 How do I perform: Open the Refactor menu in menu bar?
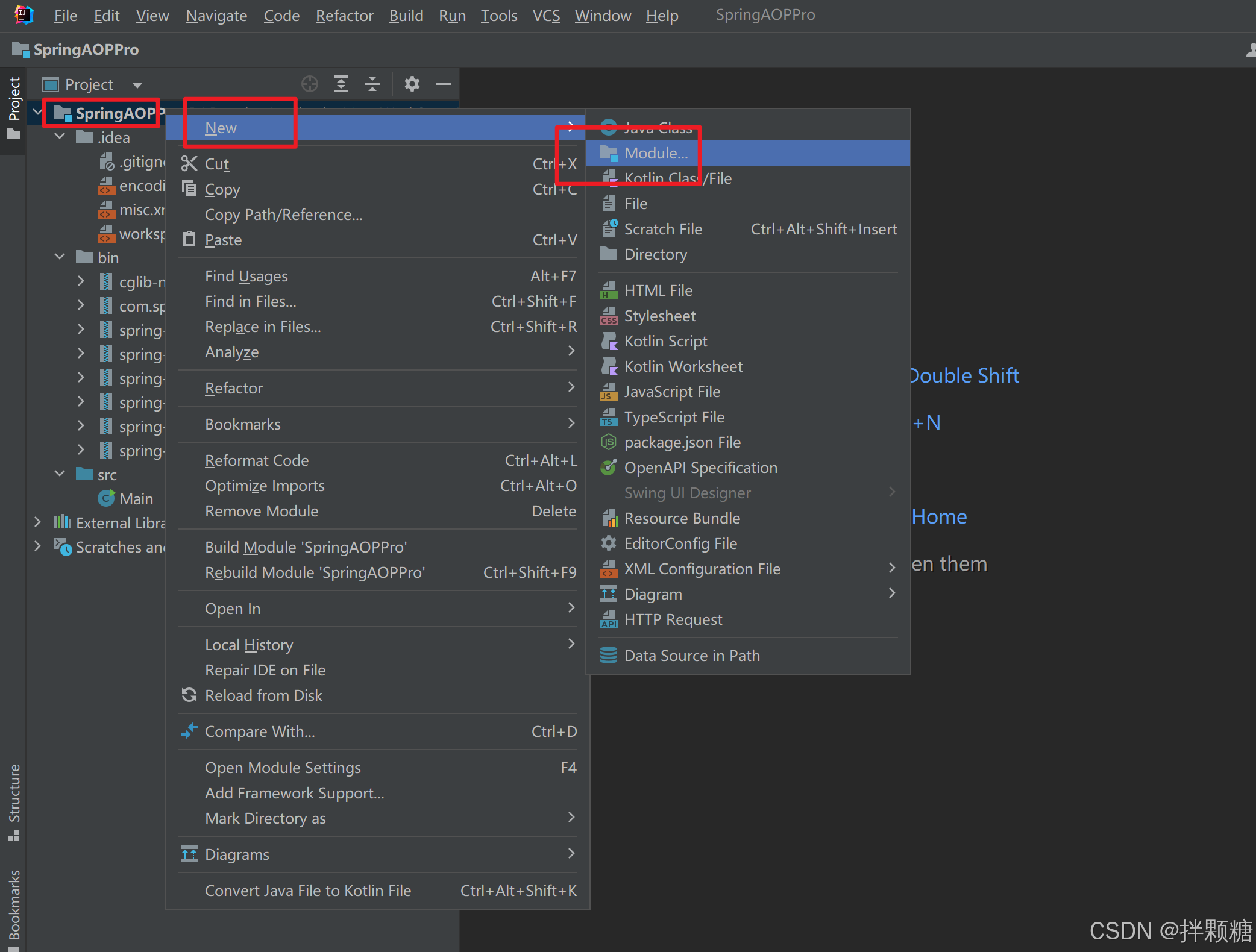coord(344,16)
